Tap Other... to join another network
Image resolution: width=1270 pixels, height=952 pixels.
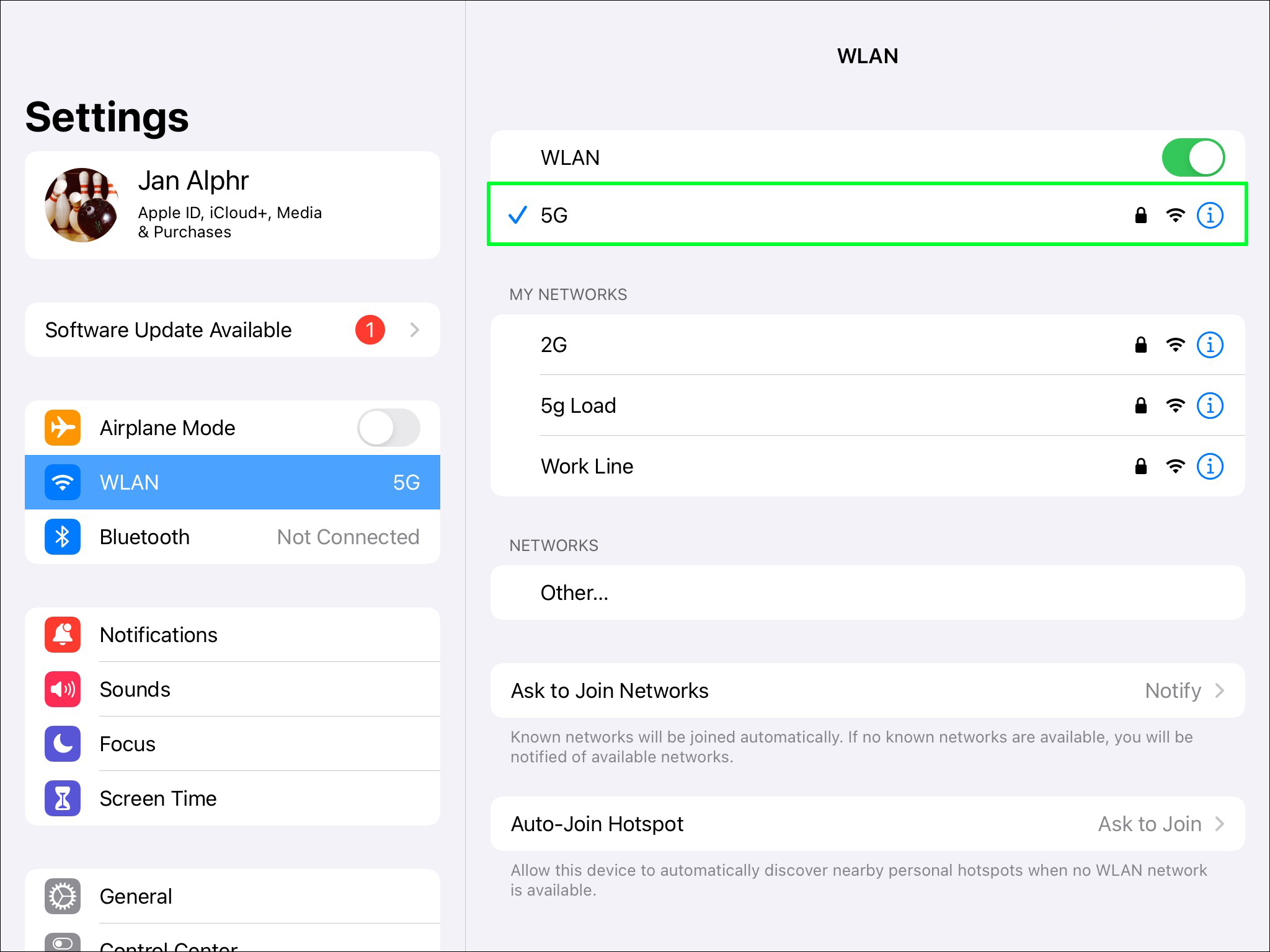click(x=574, y=593)
